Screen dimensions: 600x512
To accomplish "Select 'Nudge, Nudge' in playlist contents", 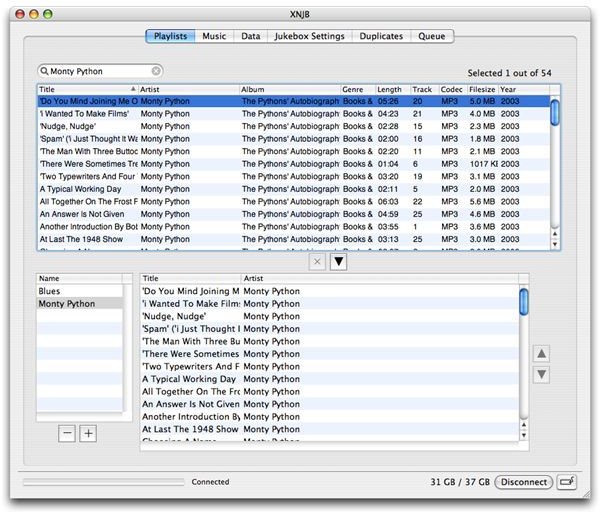I will (330, 316).
